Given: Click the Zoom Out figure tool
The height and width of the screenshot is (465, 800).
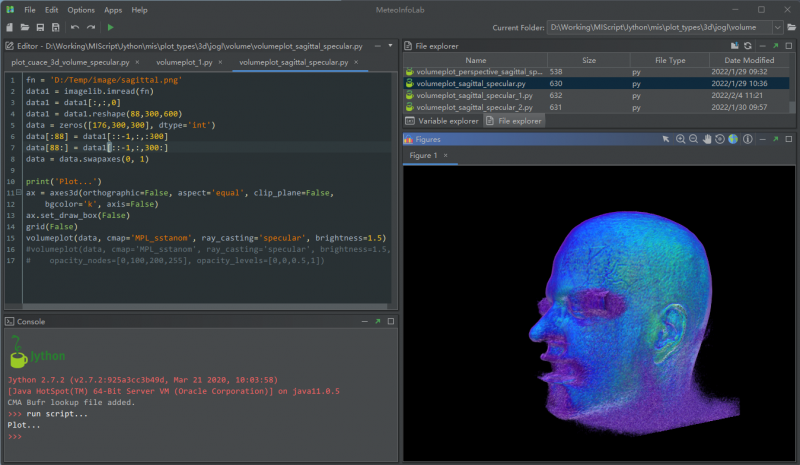Looking at the screenshot, I should tap(693, 139).
